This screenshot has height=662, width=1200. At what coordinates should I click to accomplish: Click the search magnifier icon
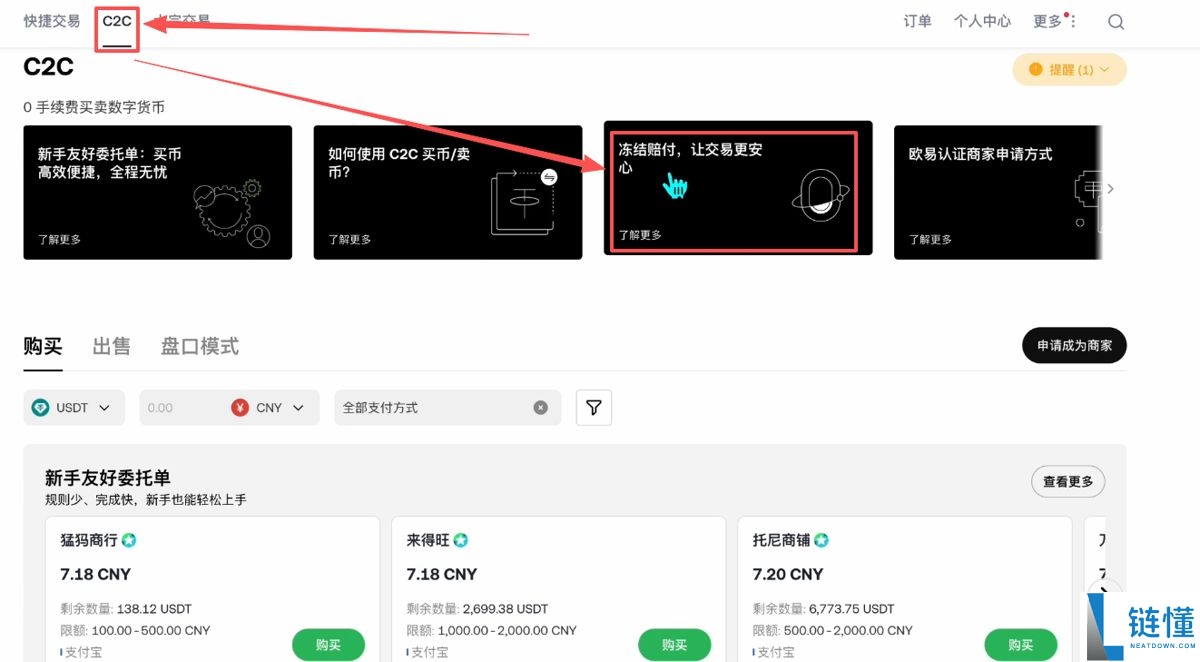tap(1114, 21)
